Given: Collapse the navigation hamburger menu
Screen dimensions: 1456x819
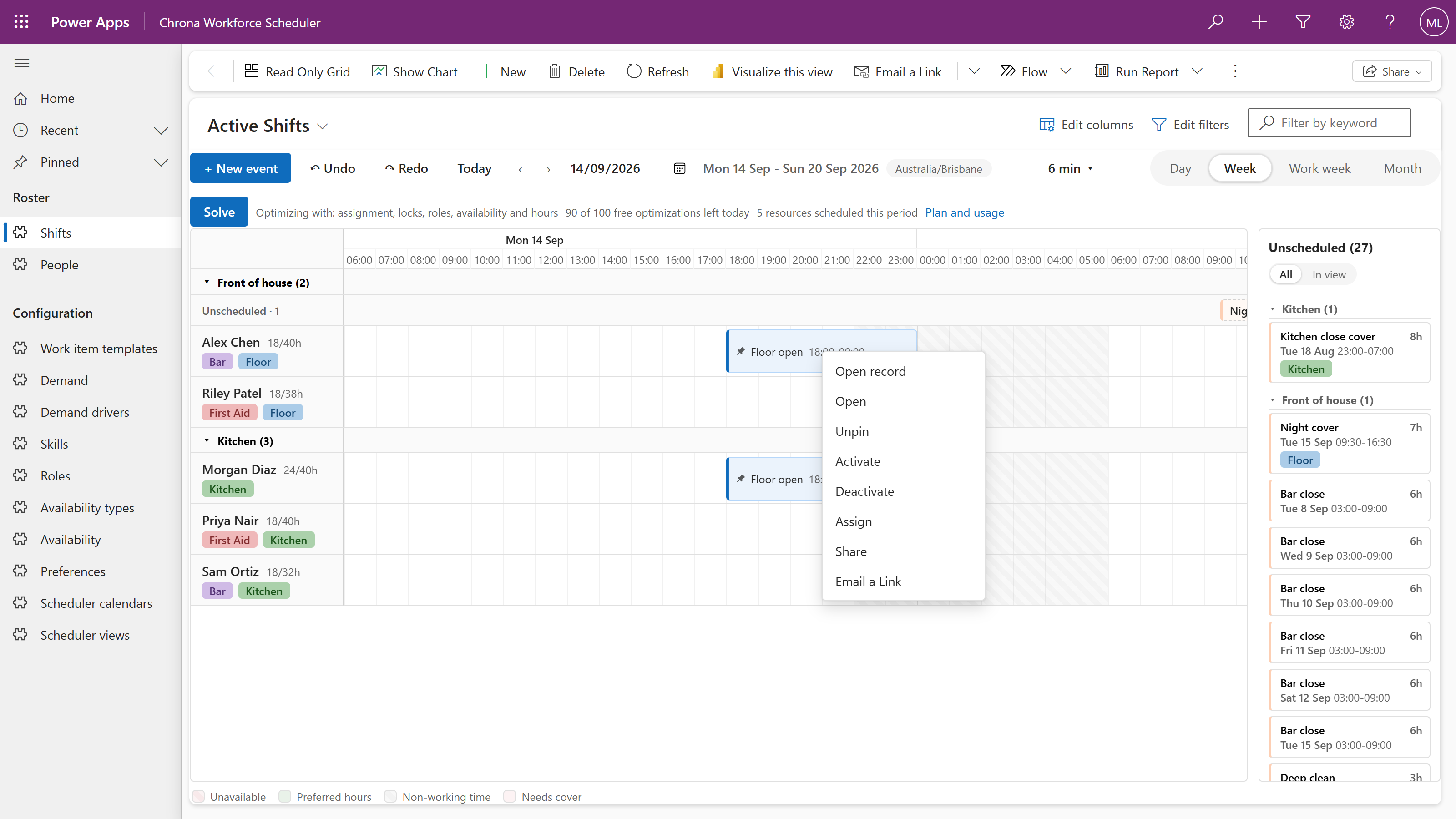Looking at the screenshot, I should [21, 63].
